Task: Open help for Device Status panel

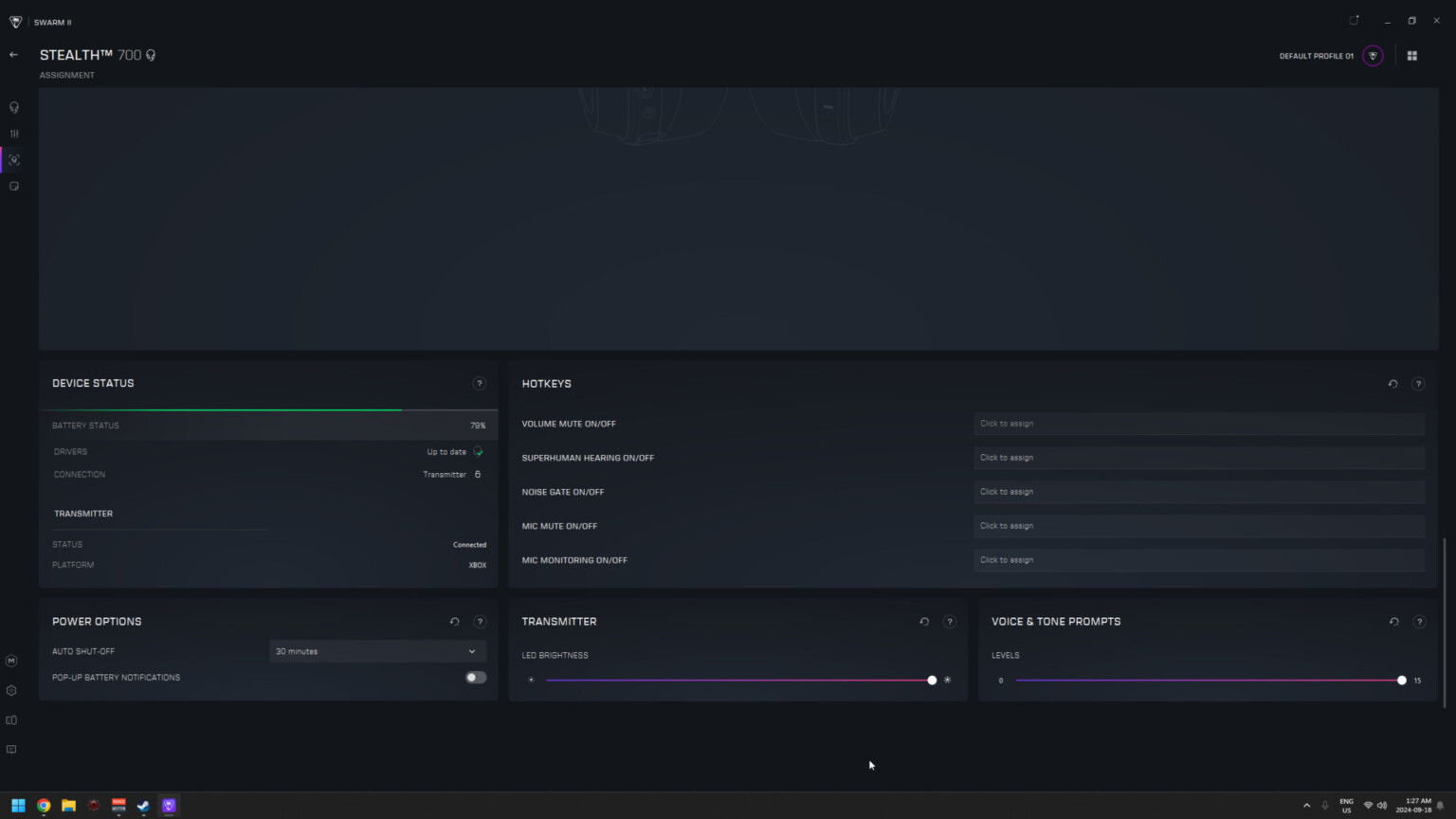Action: (x=479, y=384)
